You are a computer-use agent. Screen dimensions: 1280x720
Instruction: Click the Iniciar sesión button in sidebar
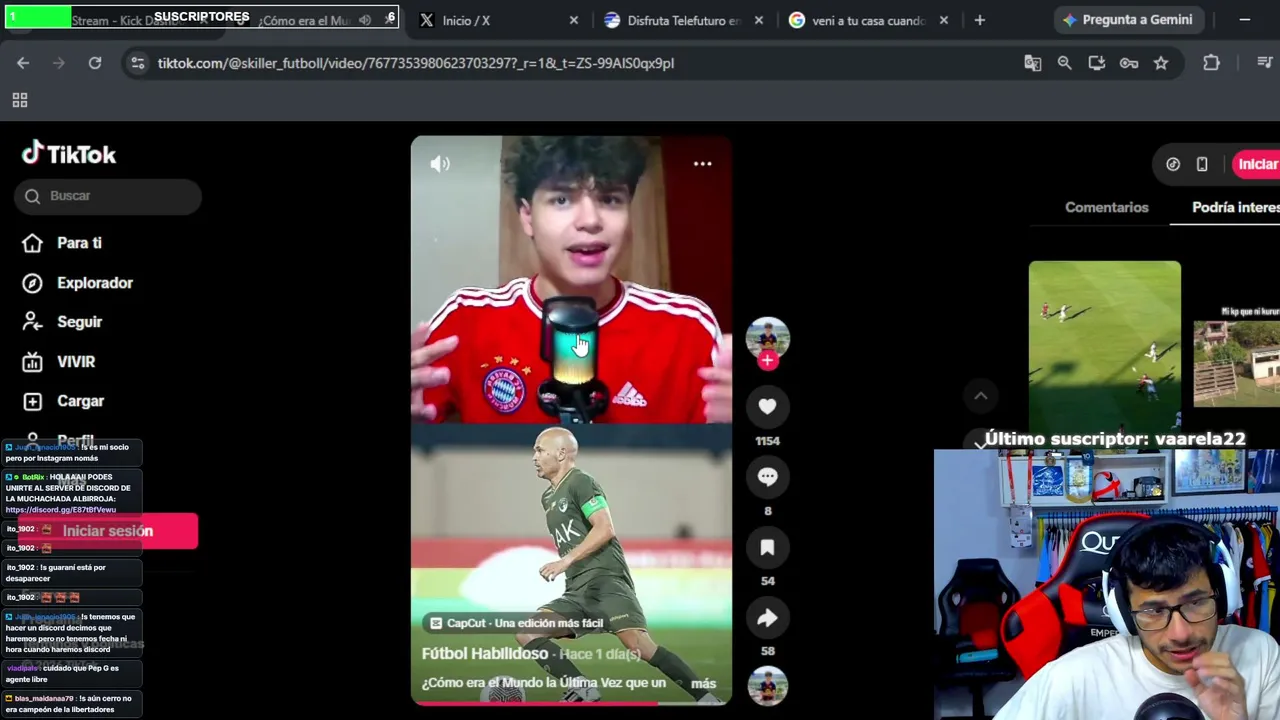(108, 531)
